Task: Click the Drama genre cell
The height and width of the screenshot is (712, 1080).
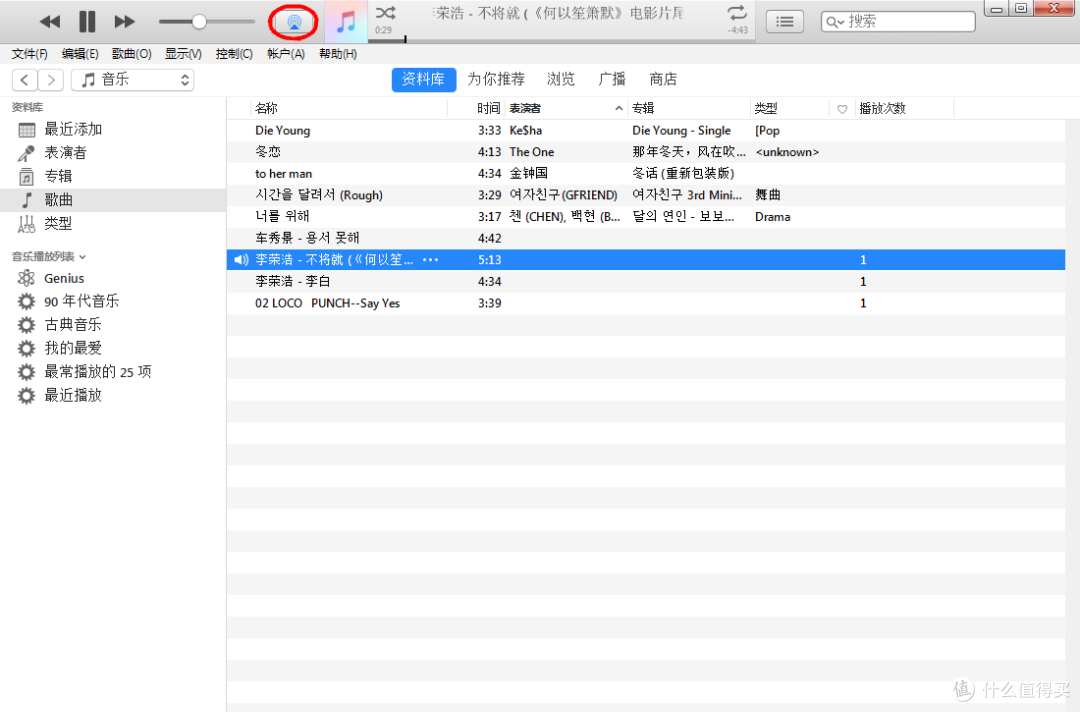Action: click(773, 217)
